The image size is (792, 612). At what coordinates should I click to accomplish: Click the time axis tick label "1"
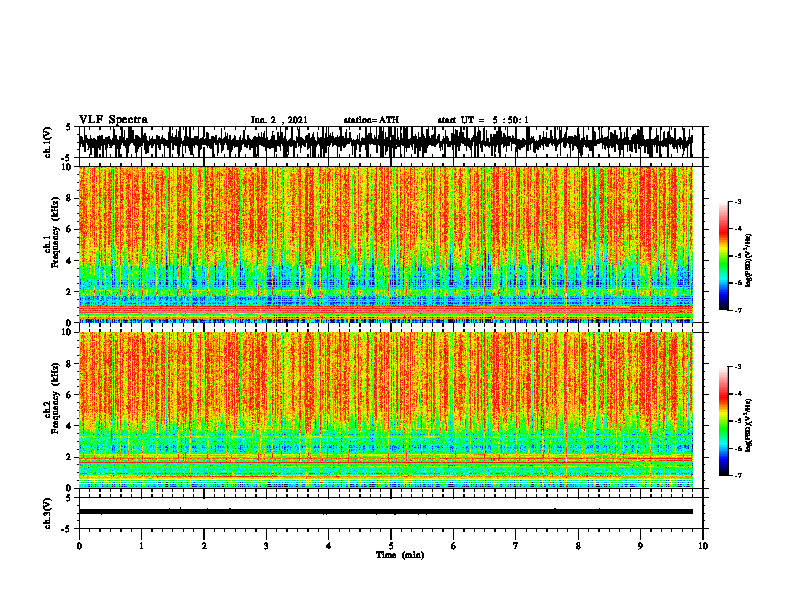pos(141,546)
